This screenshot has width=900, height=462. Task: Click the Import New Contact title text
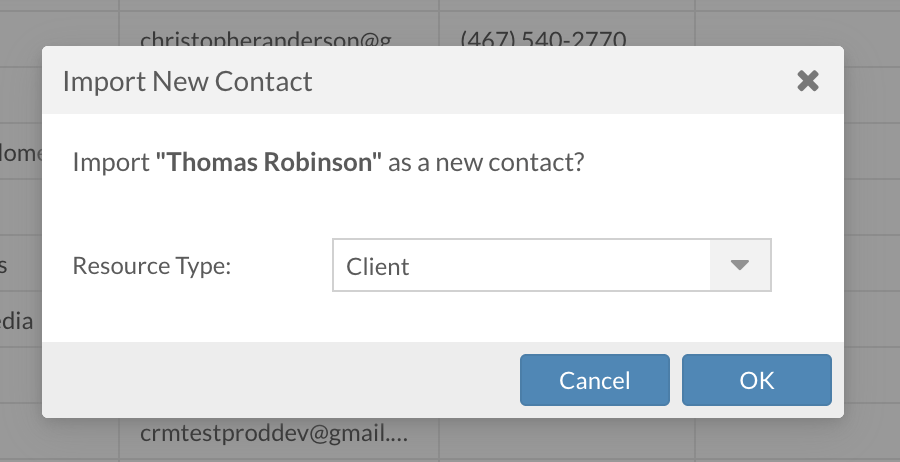point(187,81)
